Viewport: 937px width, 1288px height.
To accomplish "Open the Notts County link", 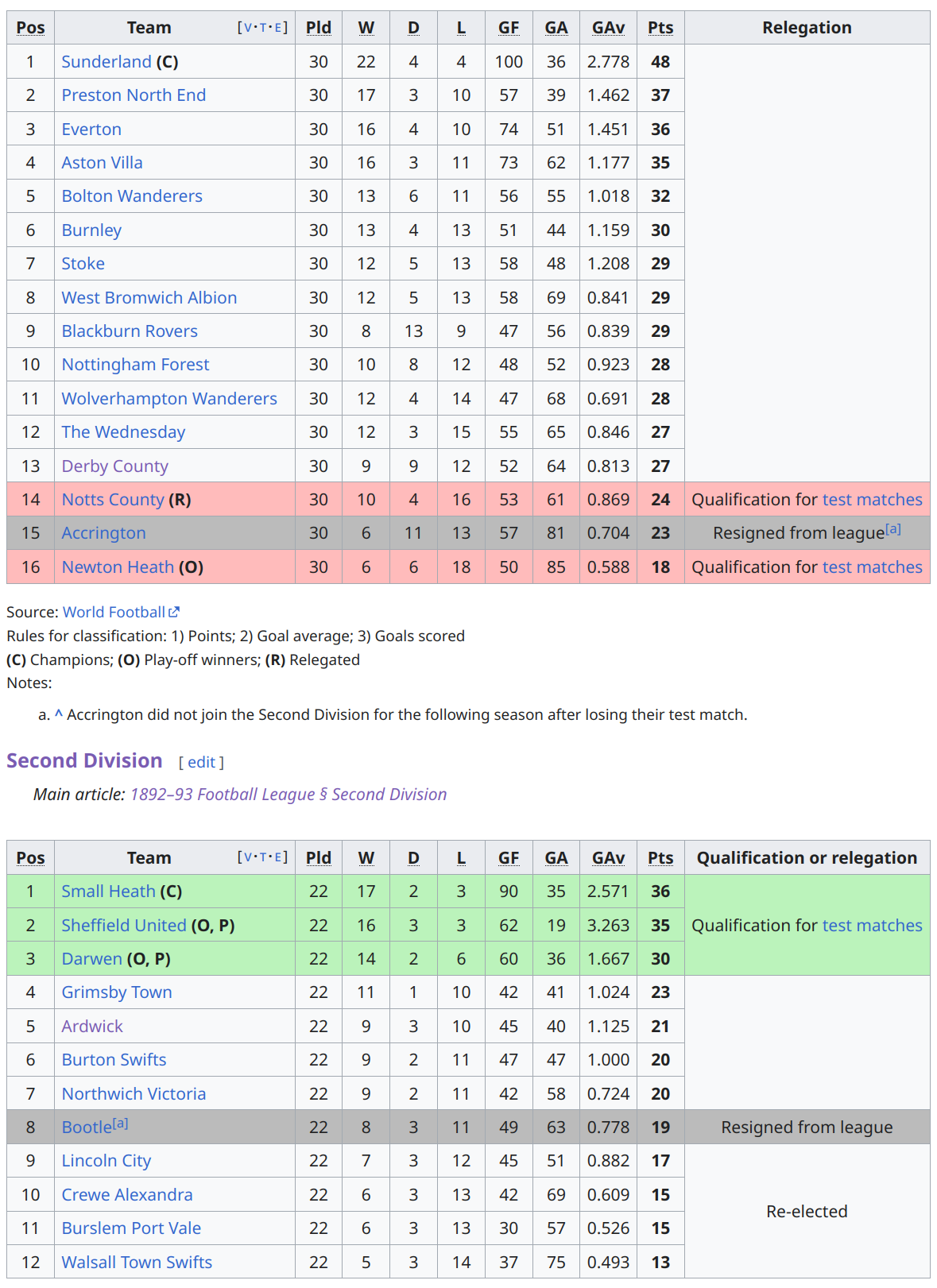I will pos(113,500).
